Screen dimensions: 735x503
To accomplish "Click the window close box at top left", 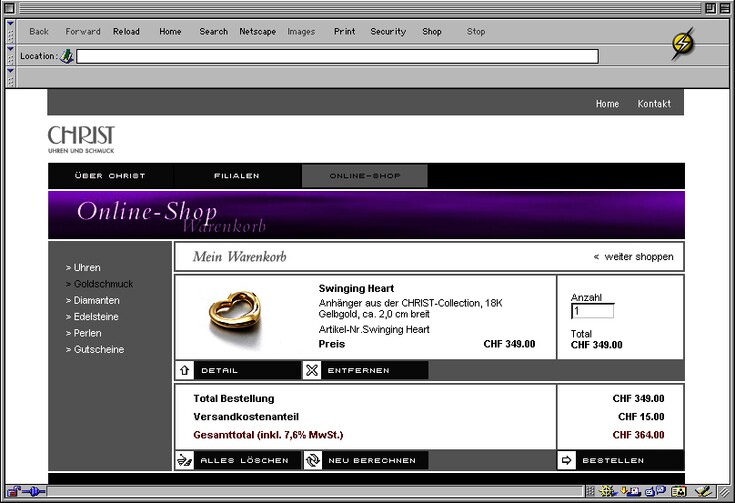I will tap(9, 8).
